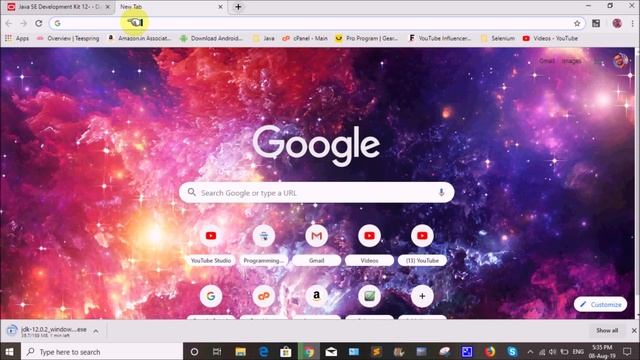Screen dimensions: 640x360
Task: Switch to Java SE Development Kit 12 tab
Action: 58,7
